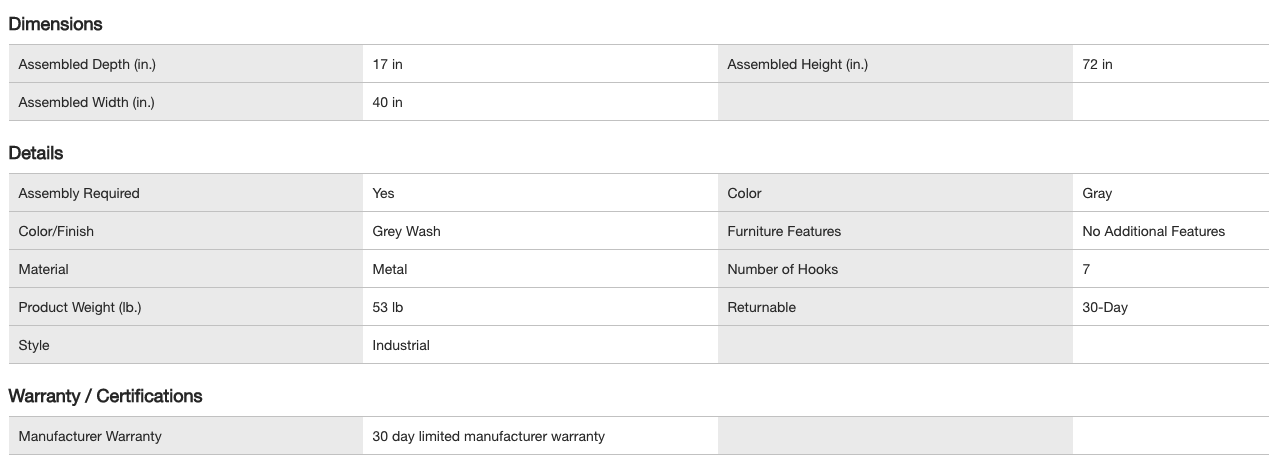Viewport: 1269px width, 456px height.
Task: Click the Dimensions section heading
Action: point(55,24)
